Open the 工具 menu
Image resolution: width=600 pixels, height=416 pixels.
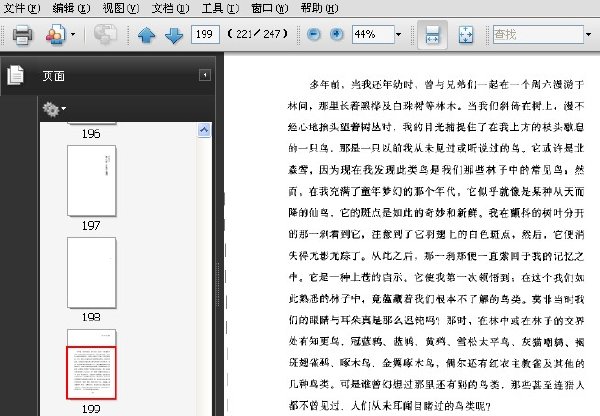tap(220, 8)
